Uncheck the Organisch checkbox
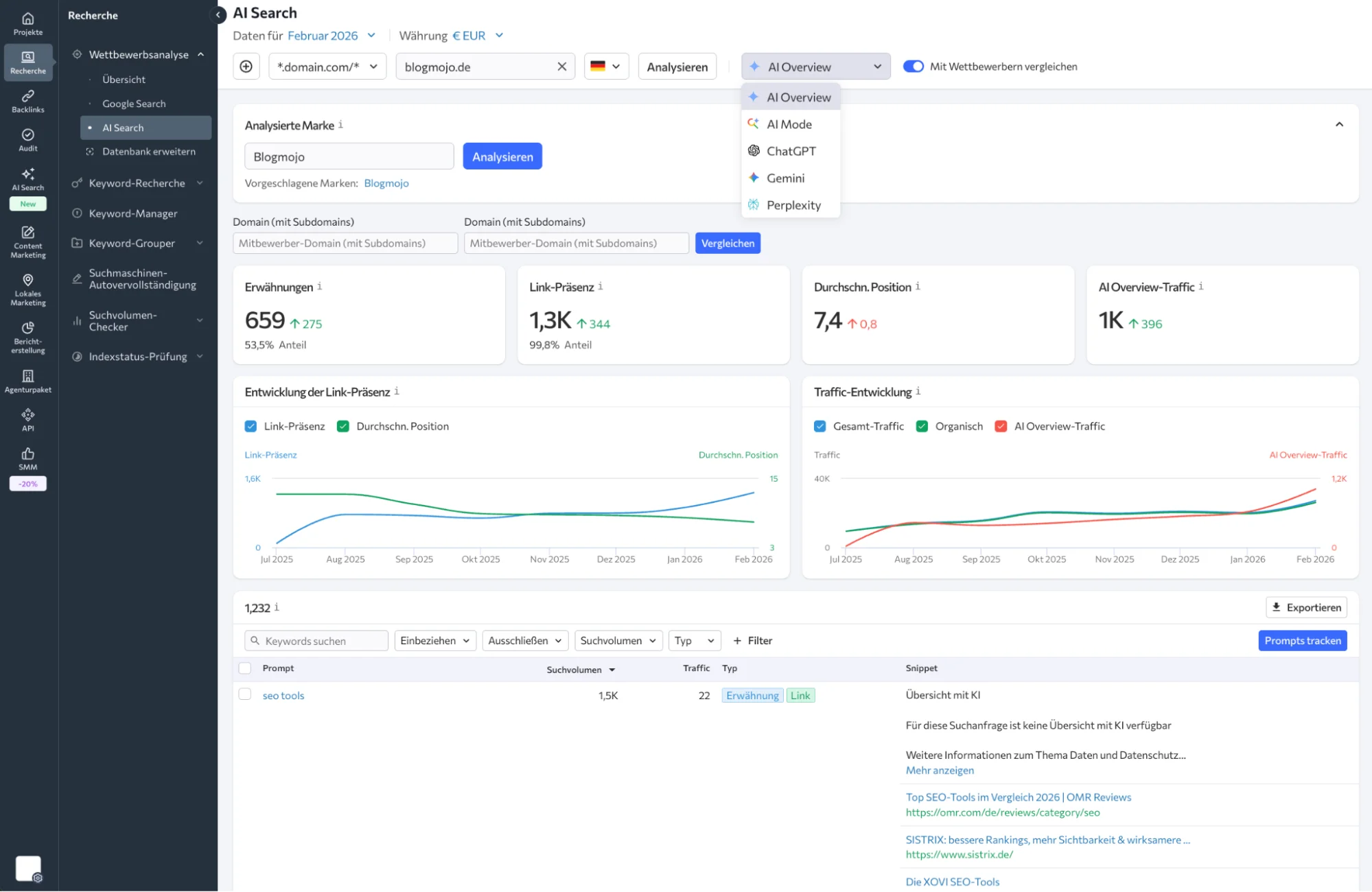Image resolution: width=1372 pixels, height=892 pixels. pyautogui.click(x=922, y=426)
